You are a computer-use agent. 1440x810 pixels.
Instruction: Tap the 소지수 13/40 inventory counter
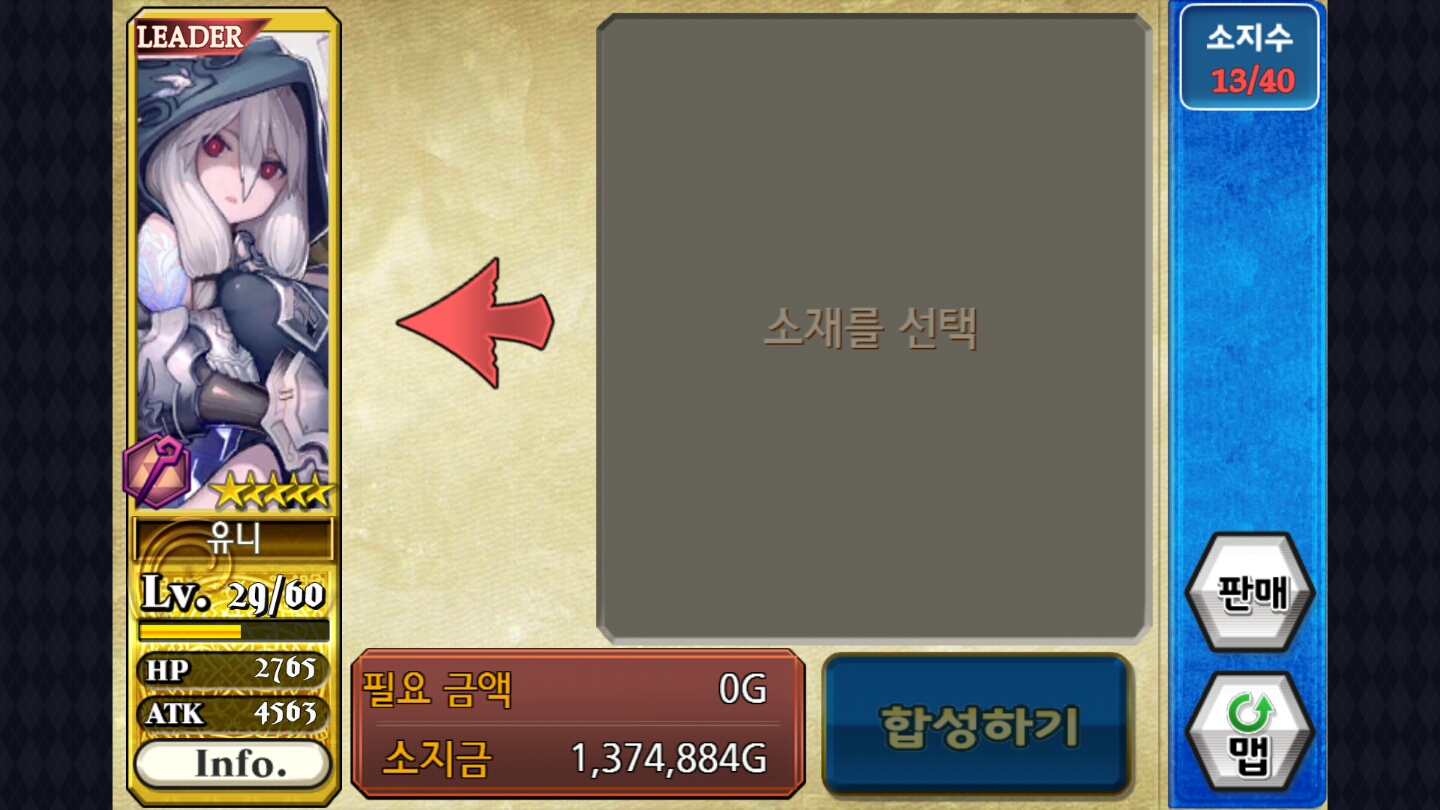point(1249,57)
